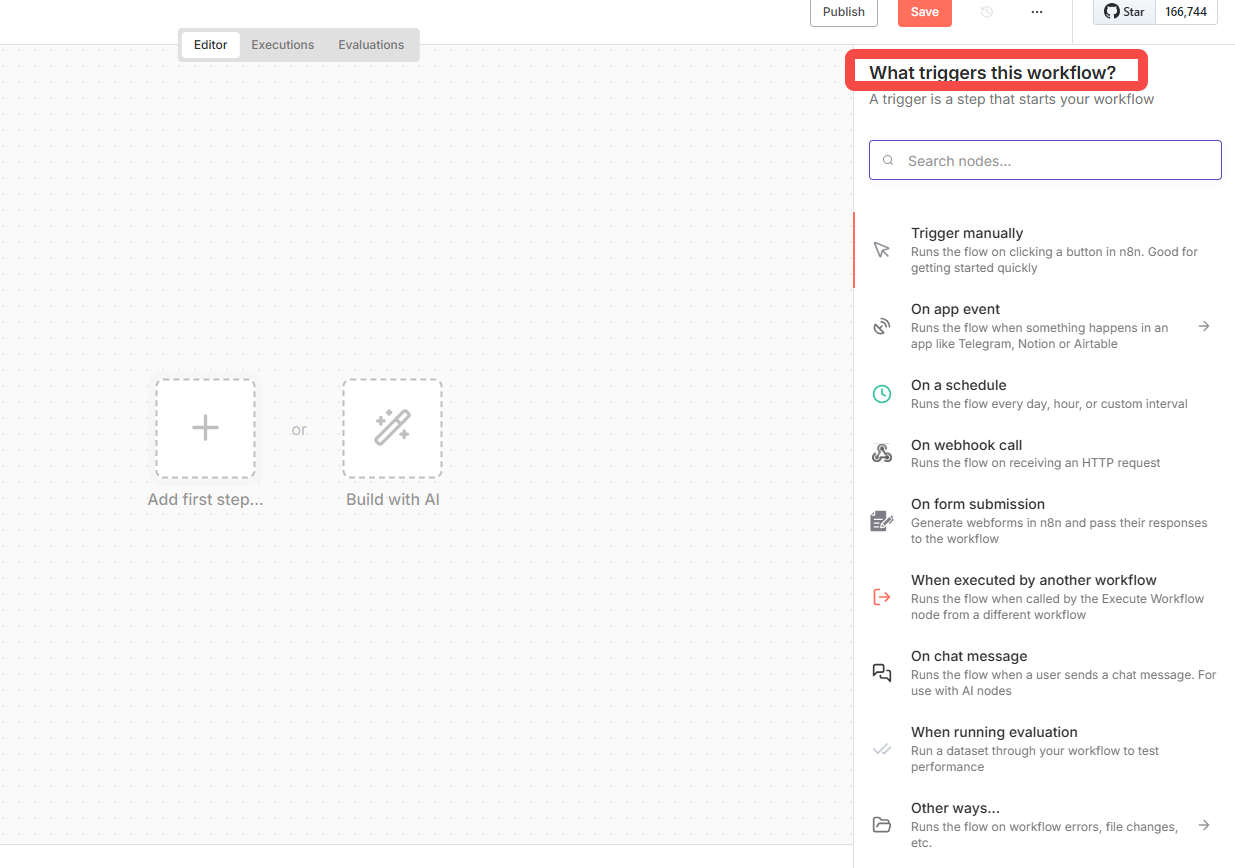Click the Publish button

843,12
